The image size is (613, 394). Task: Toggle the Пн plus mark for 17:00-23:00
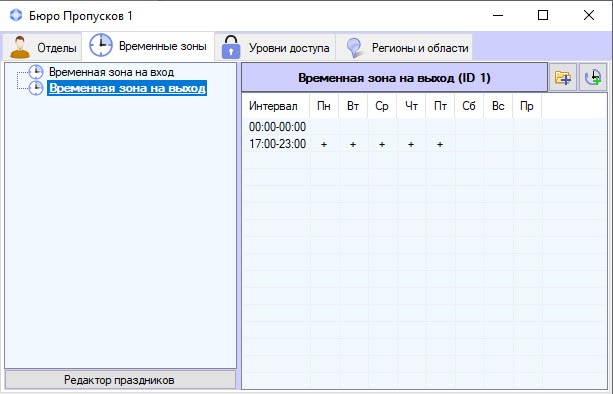point(324,144)
